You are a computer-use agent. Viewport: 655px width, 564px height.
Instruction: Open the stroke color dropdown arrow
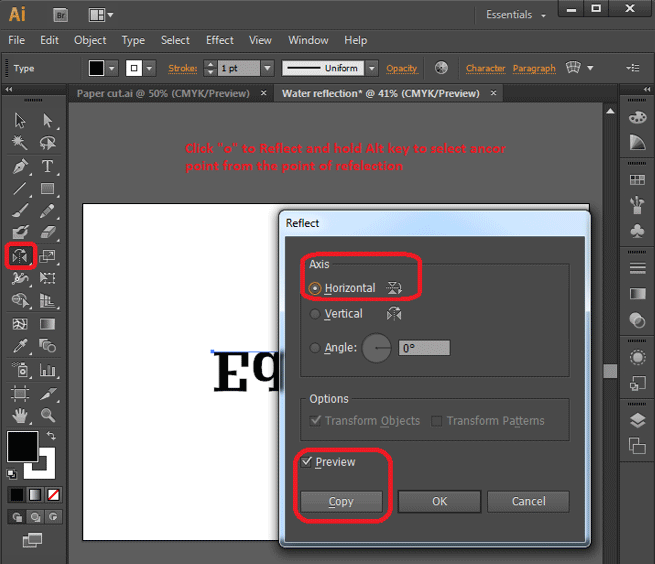pos(150,68)
